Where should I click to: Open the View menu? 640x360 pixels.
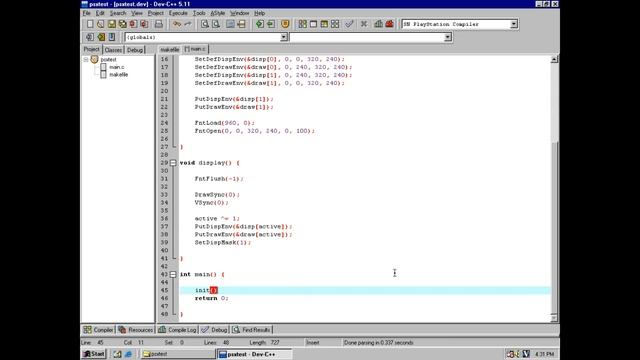pos(137,13)
